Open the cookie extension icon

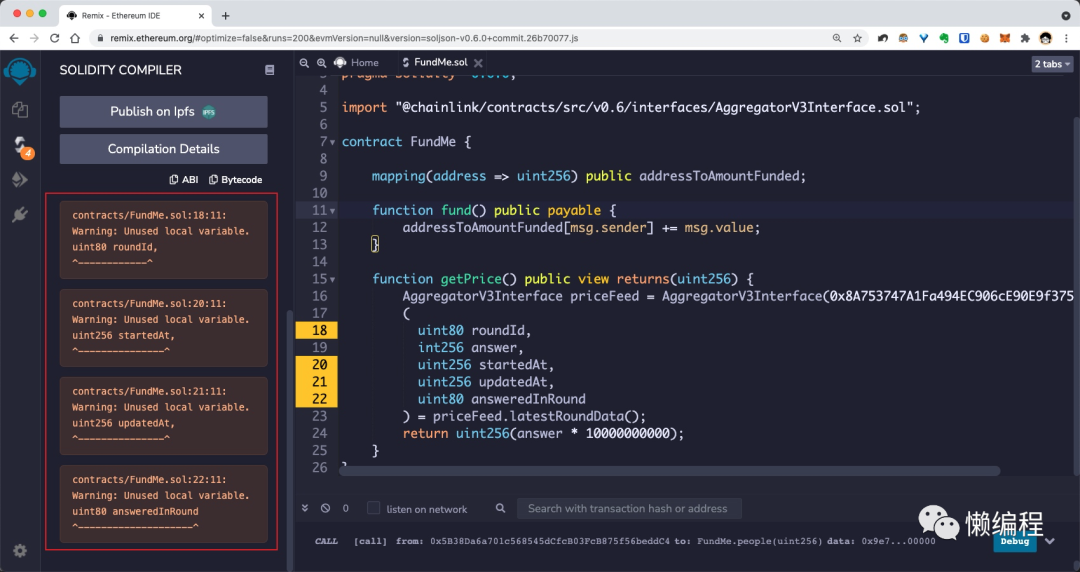[x=985, y=38]
